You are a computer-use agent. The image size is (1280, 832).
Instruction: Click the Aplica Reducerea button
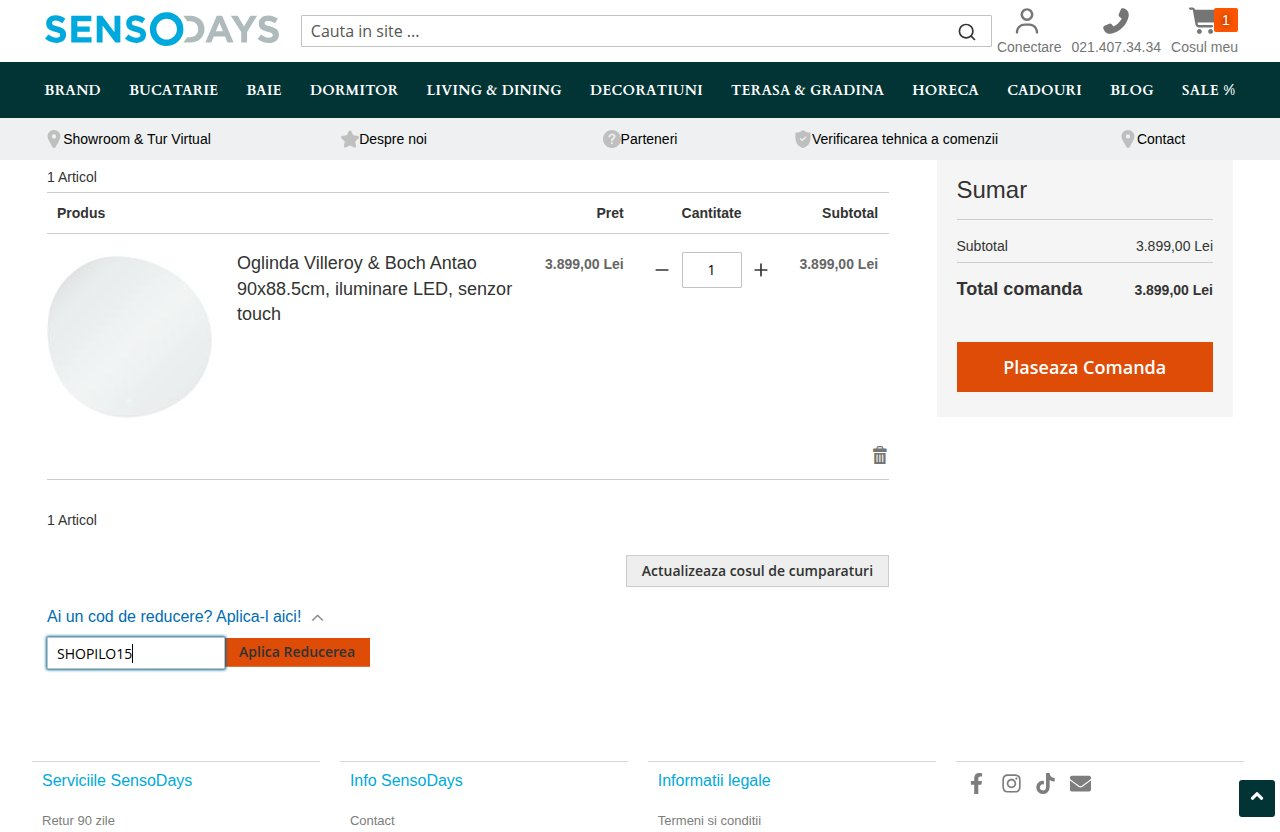297,652
